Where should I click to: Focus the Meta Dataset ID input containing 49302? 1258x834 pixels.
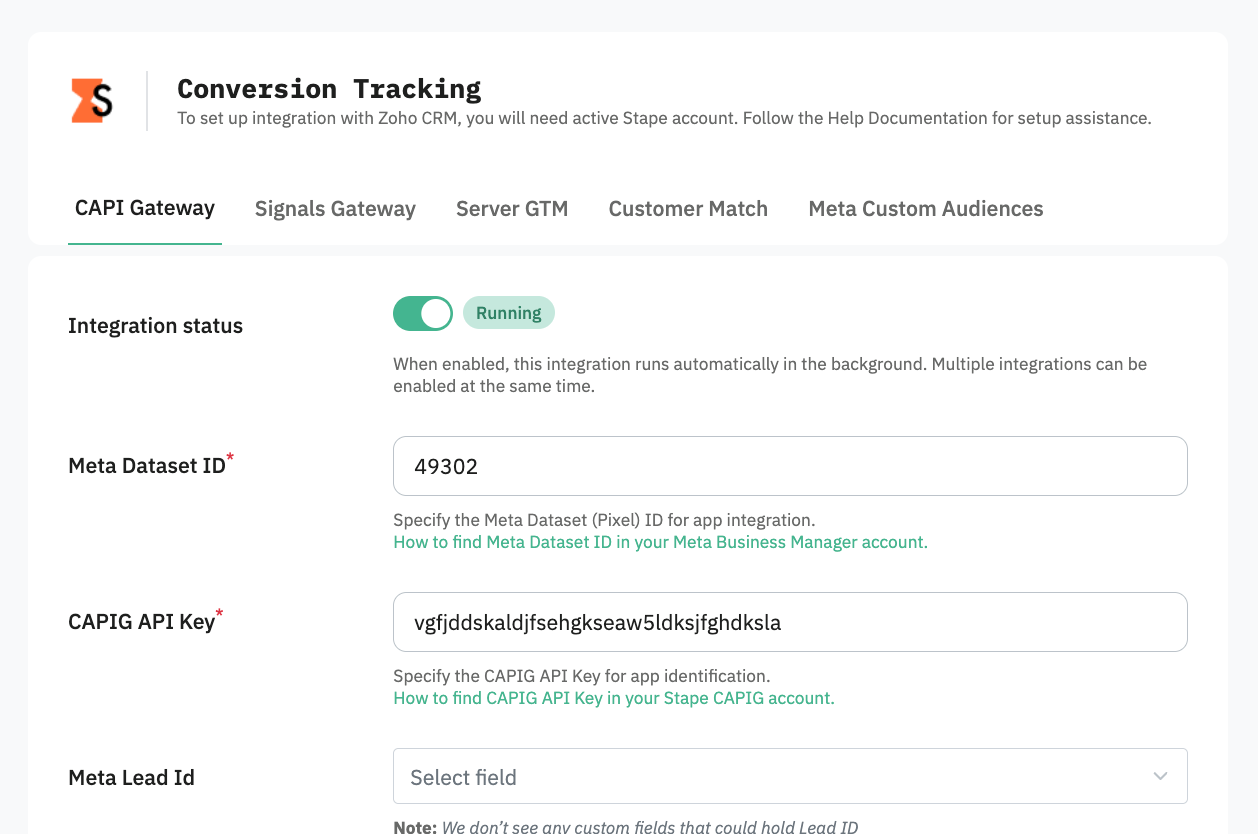click(x=790, y=466)
